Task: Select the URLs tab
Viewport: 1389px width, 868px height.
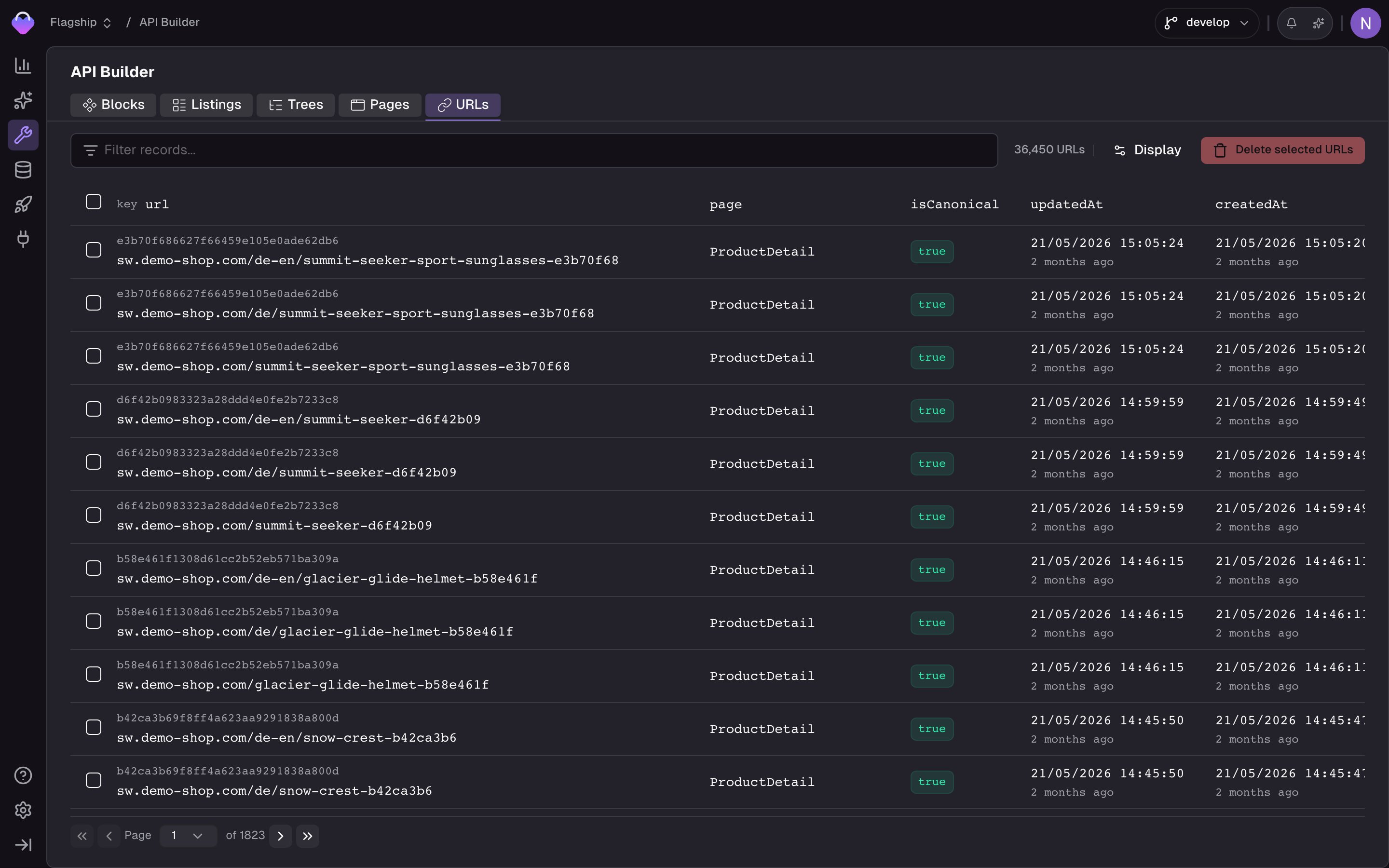Action: (463, 105)
